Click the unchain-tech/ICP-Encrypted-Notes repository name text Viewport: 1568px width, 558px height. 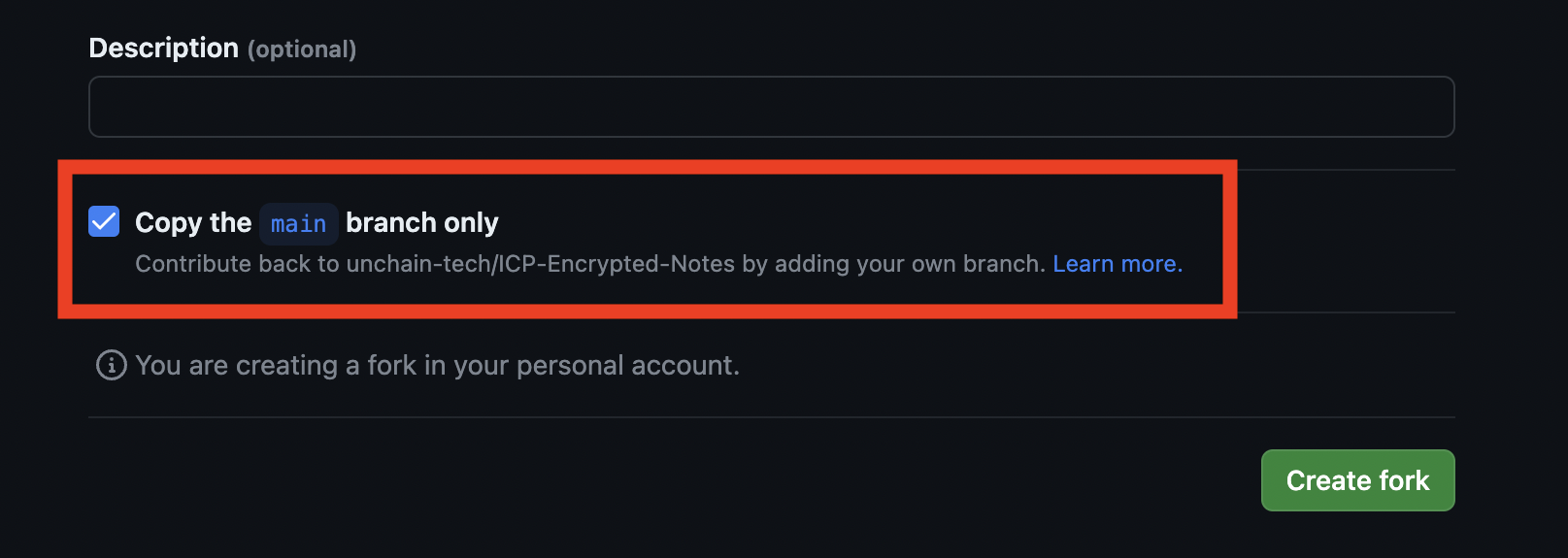pyautogui.click(x=541, y=264)
